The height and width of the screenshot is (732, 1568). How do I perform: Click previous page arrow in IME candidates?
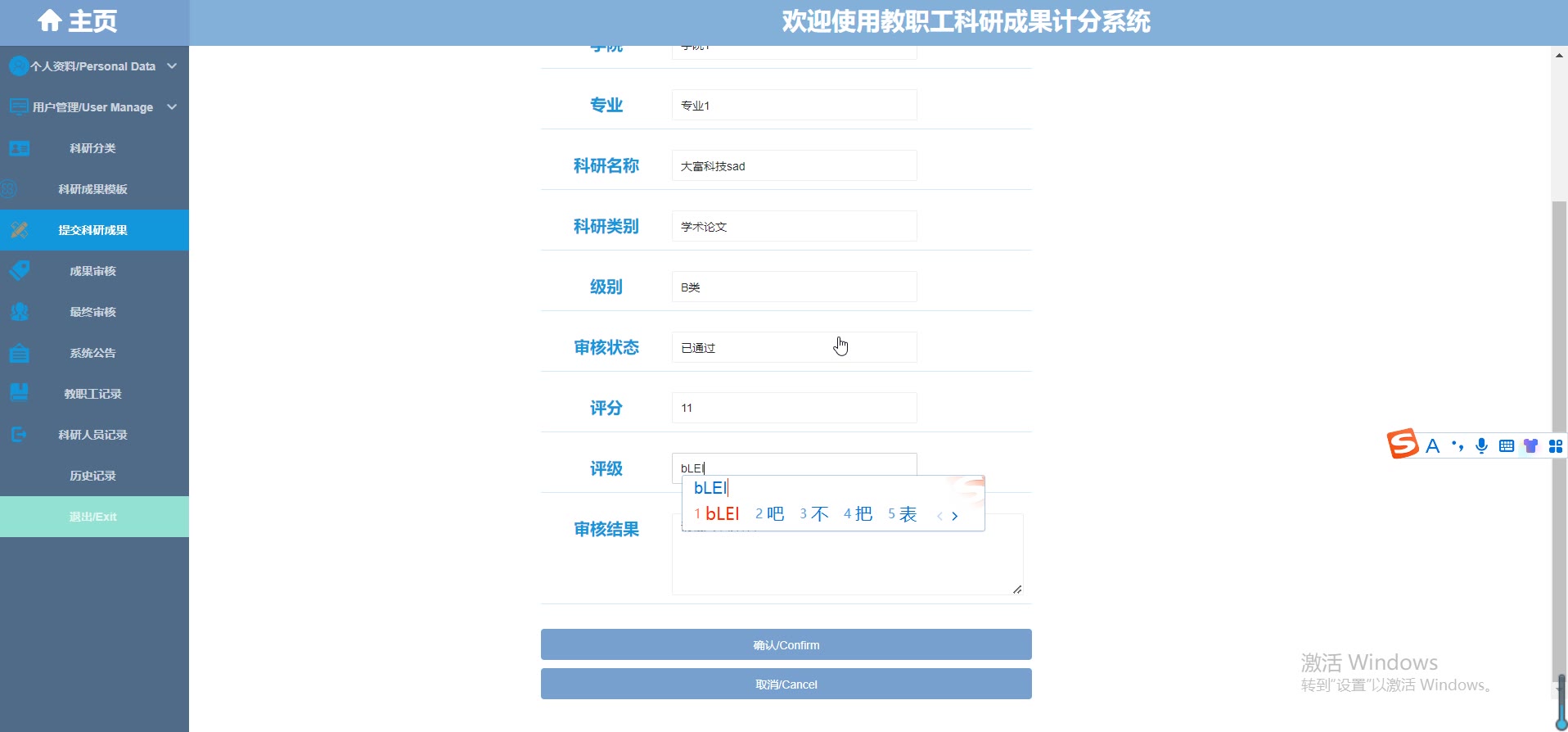click(x=939, y=516)
